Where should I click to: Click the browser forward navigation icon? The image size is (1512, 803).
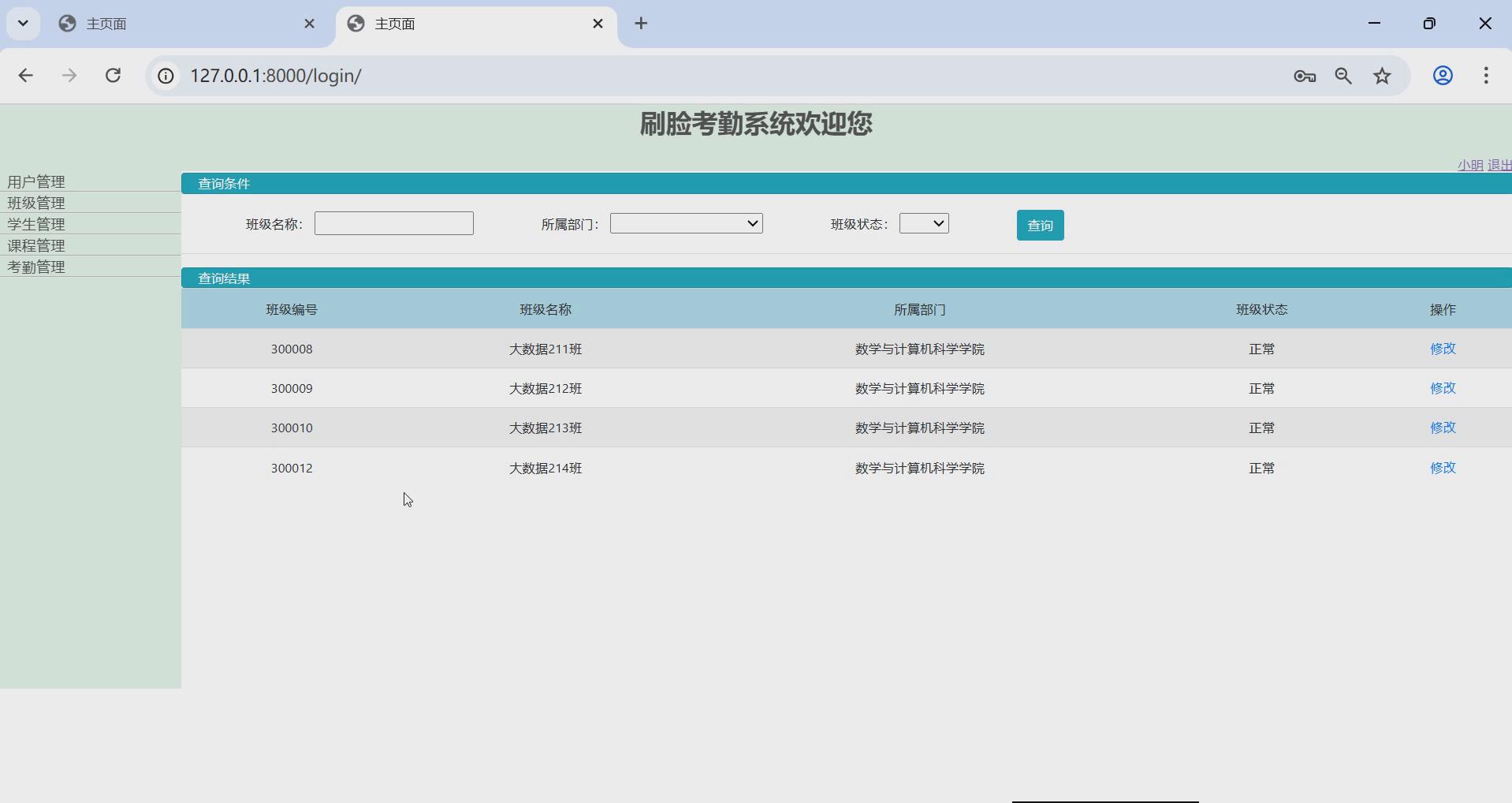point(69,76)
